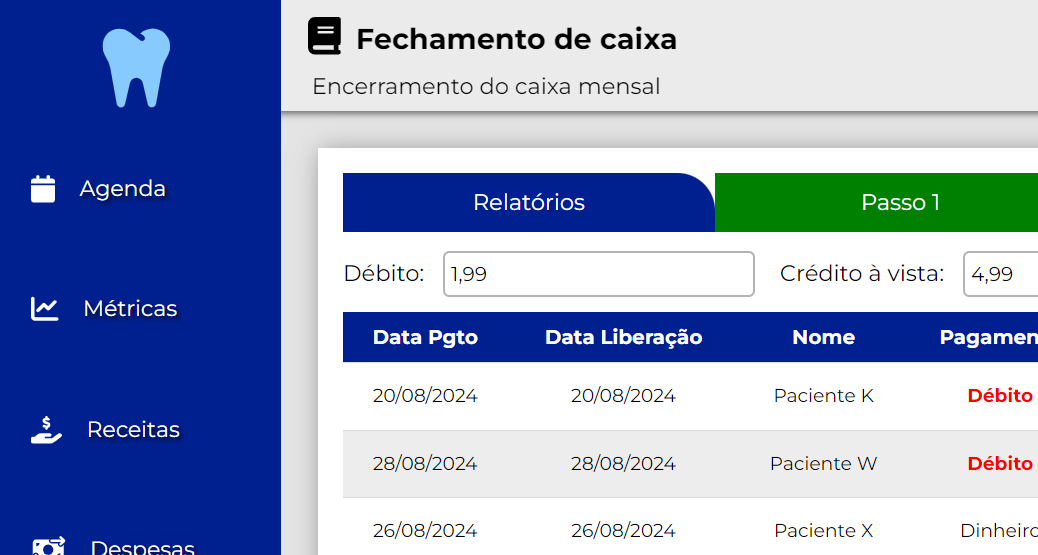Open the Receitas page

pyautogui.click(x=133, y=430)
